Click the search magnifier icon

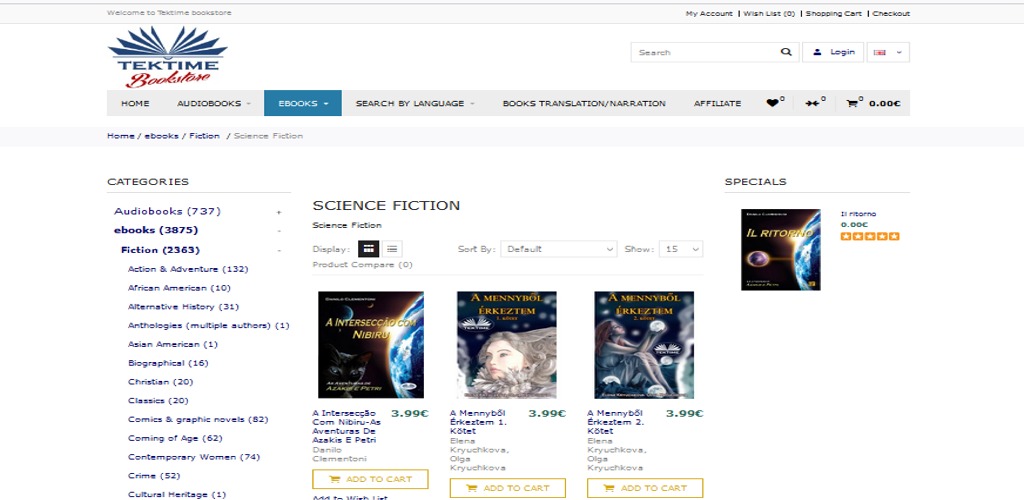pyautogui.click(x=786, y=52)
